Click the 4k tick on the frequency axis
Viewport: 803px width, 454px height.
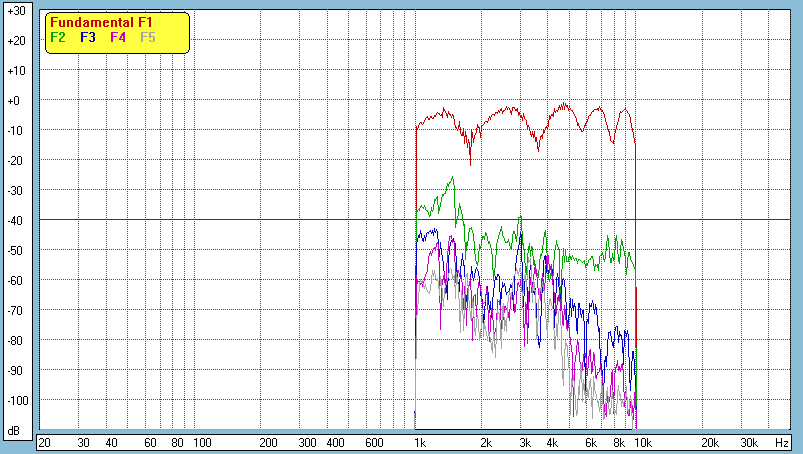click(x=552, y=442)
